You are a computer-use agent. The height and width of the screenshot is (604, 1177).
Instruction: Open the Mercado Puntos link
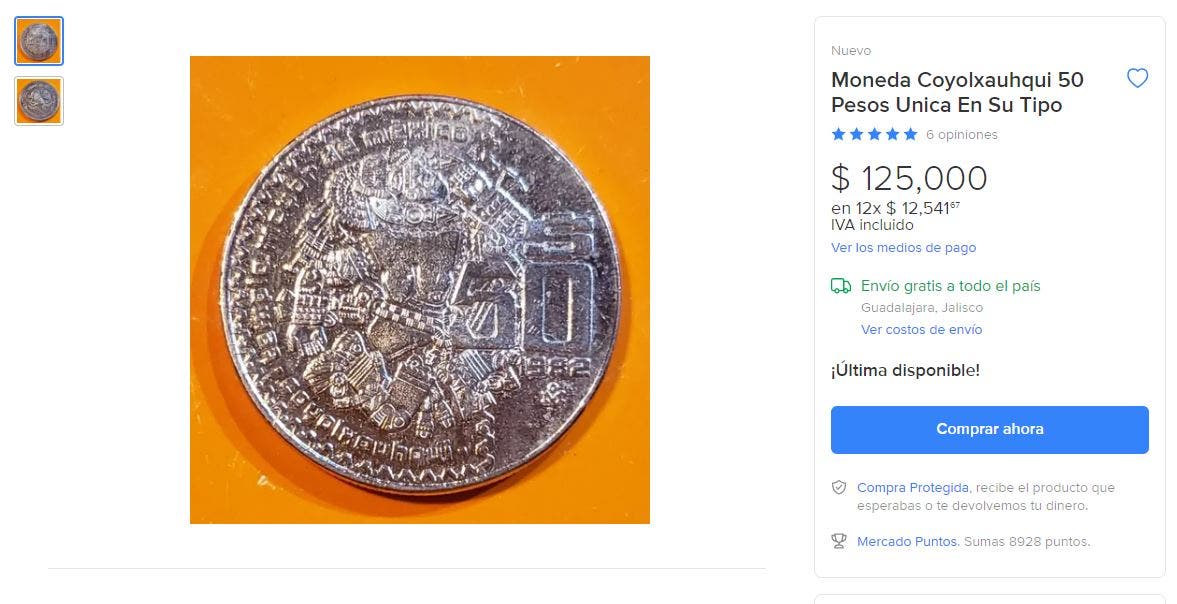pos(907,542)
